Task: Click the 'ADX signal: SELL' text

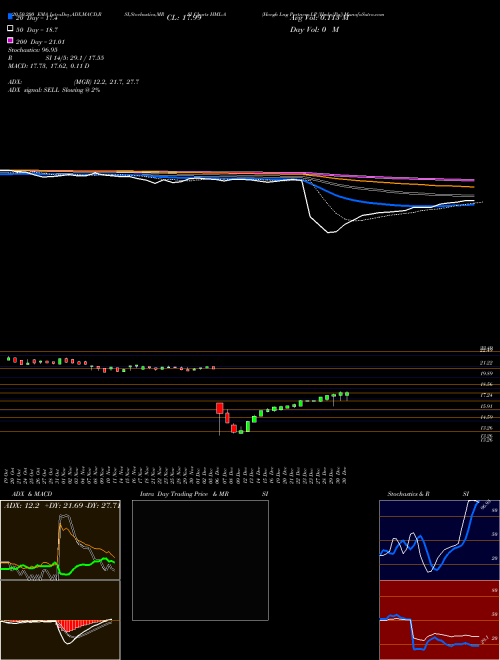Action: [35, 90]
